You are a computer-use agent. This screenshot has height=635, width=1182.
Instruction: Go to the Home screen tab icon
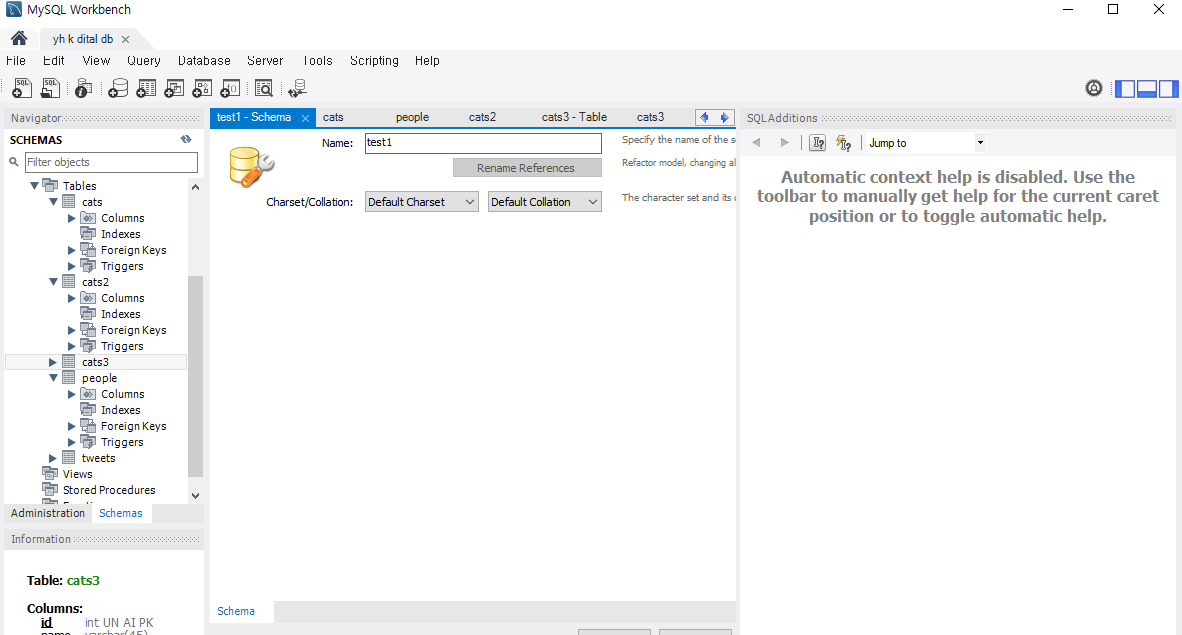click(x=19, y=38)
